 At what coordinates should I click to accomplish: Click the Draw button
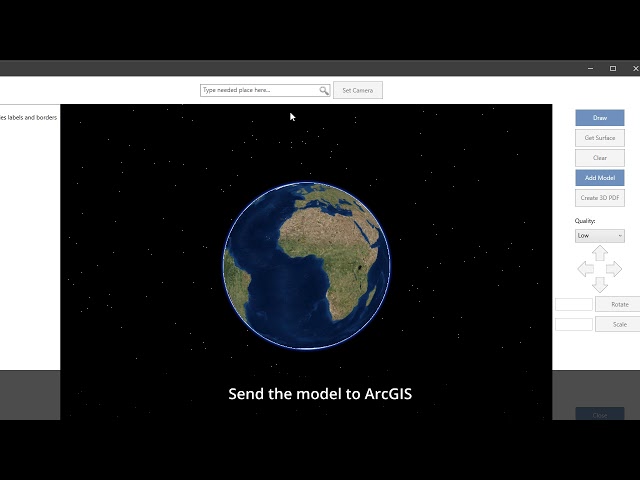[600, 118]
